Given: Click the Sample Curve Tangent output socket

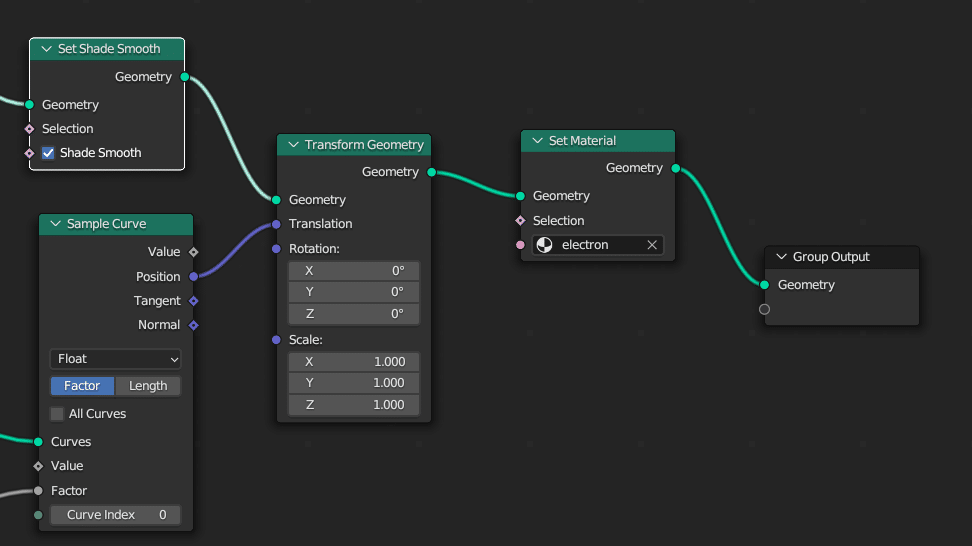Looking at the screenshot, I should tap(193, 301).
